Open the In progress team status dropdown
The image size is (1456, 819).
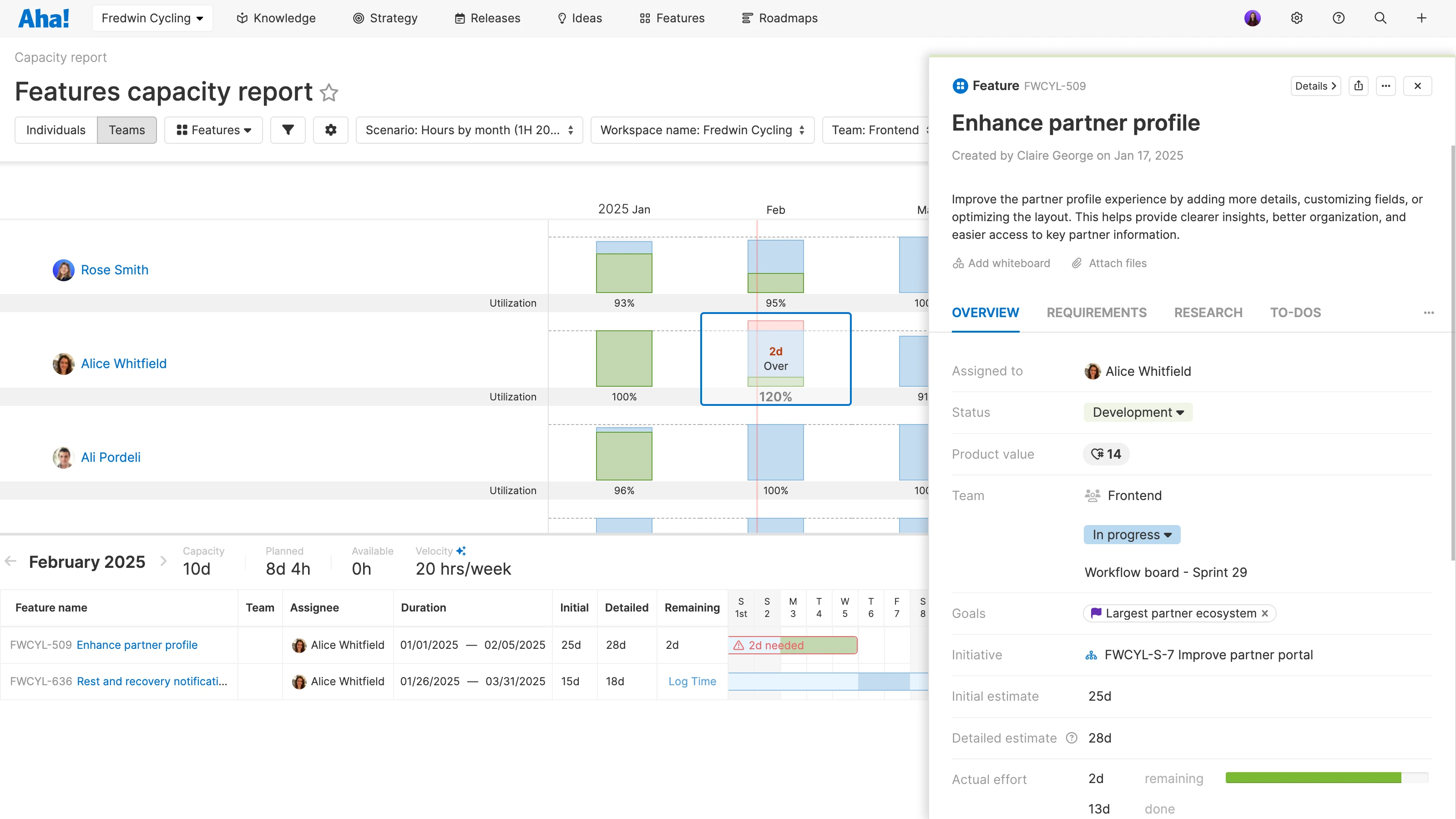1132,535
